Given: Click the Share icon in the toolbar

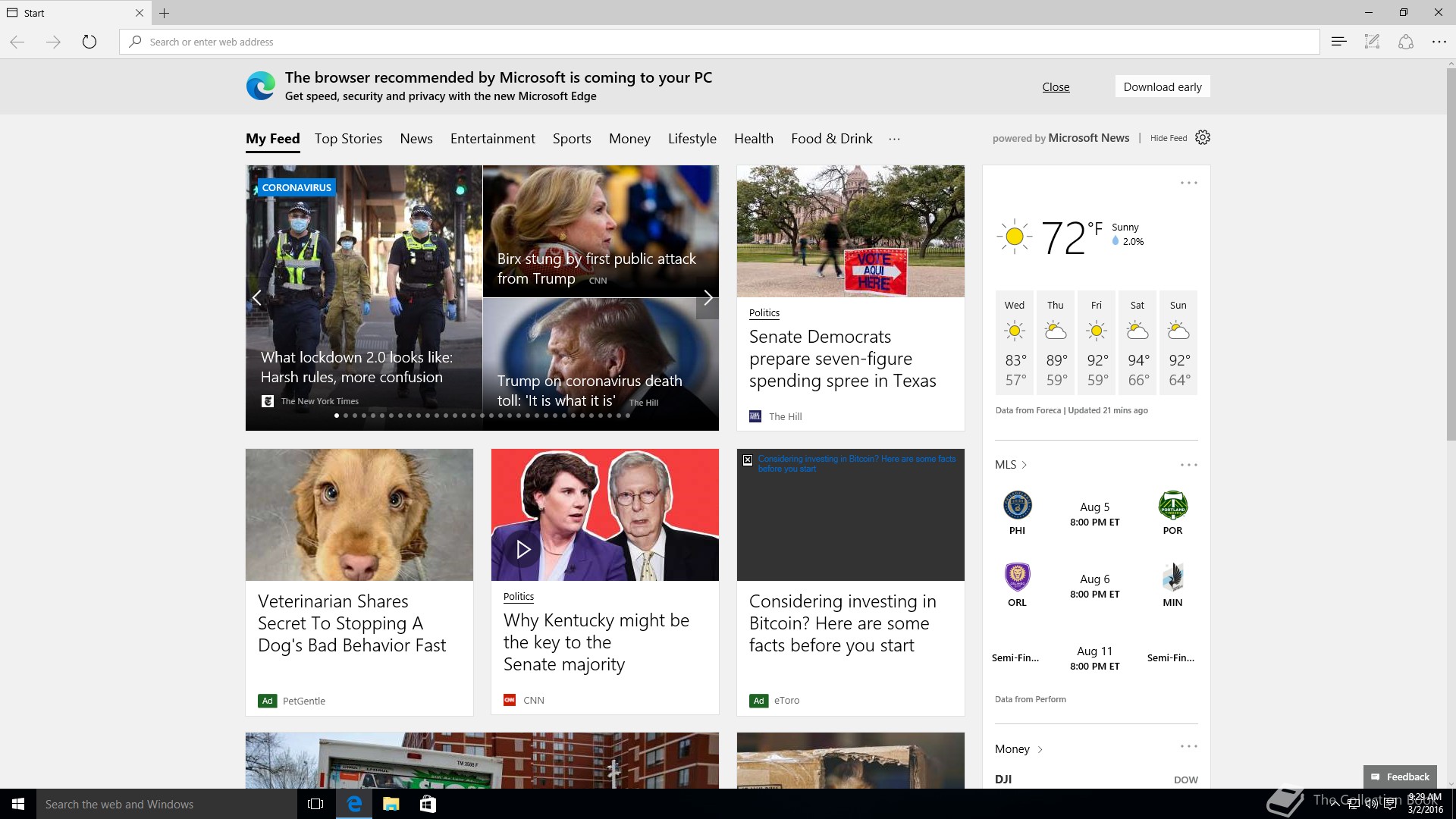Looking at the screenshot, I should coord(1405,42).
